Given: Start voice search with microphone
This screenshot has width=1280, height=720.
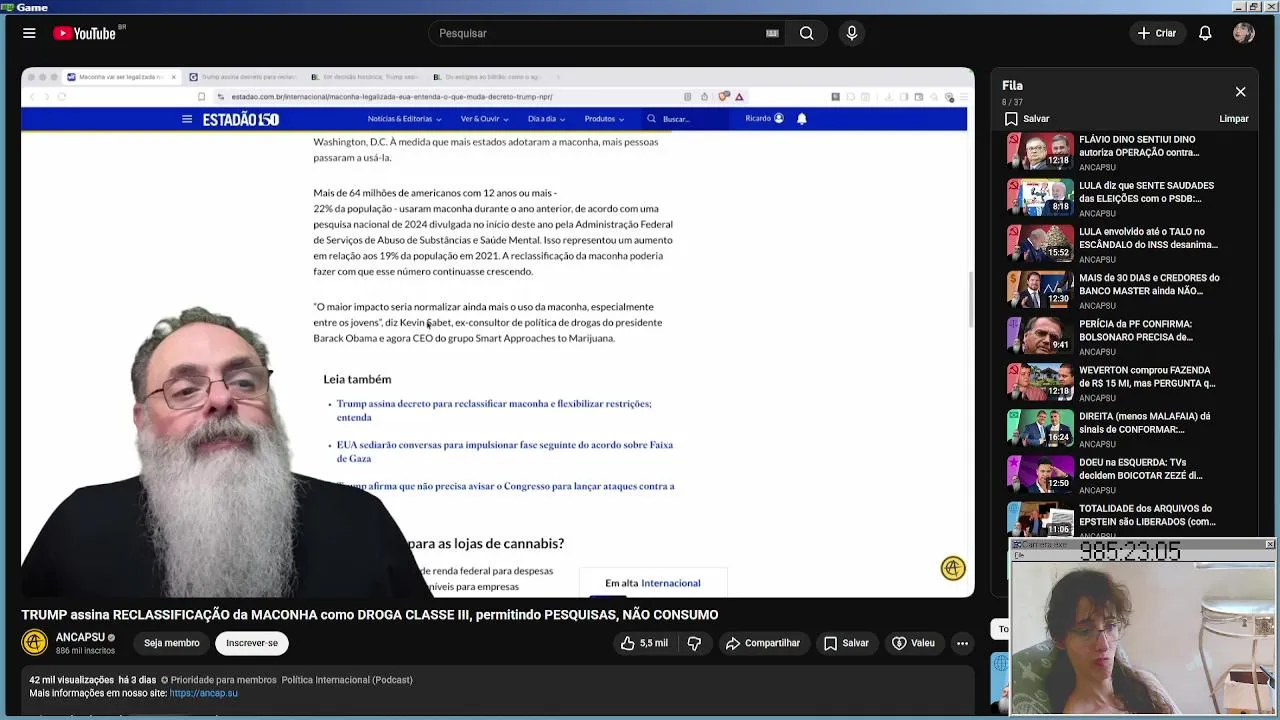Looking at the screenshot, I should [x=852, y=33].
